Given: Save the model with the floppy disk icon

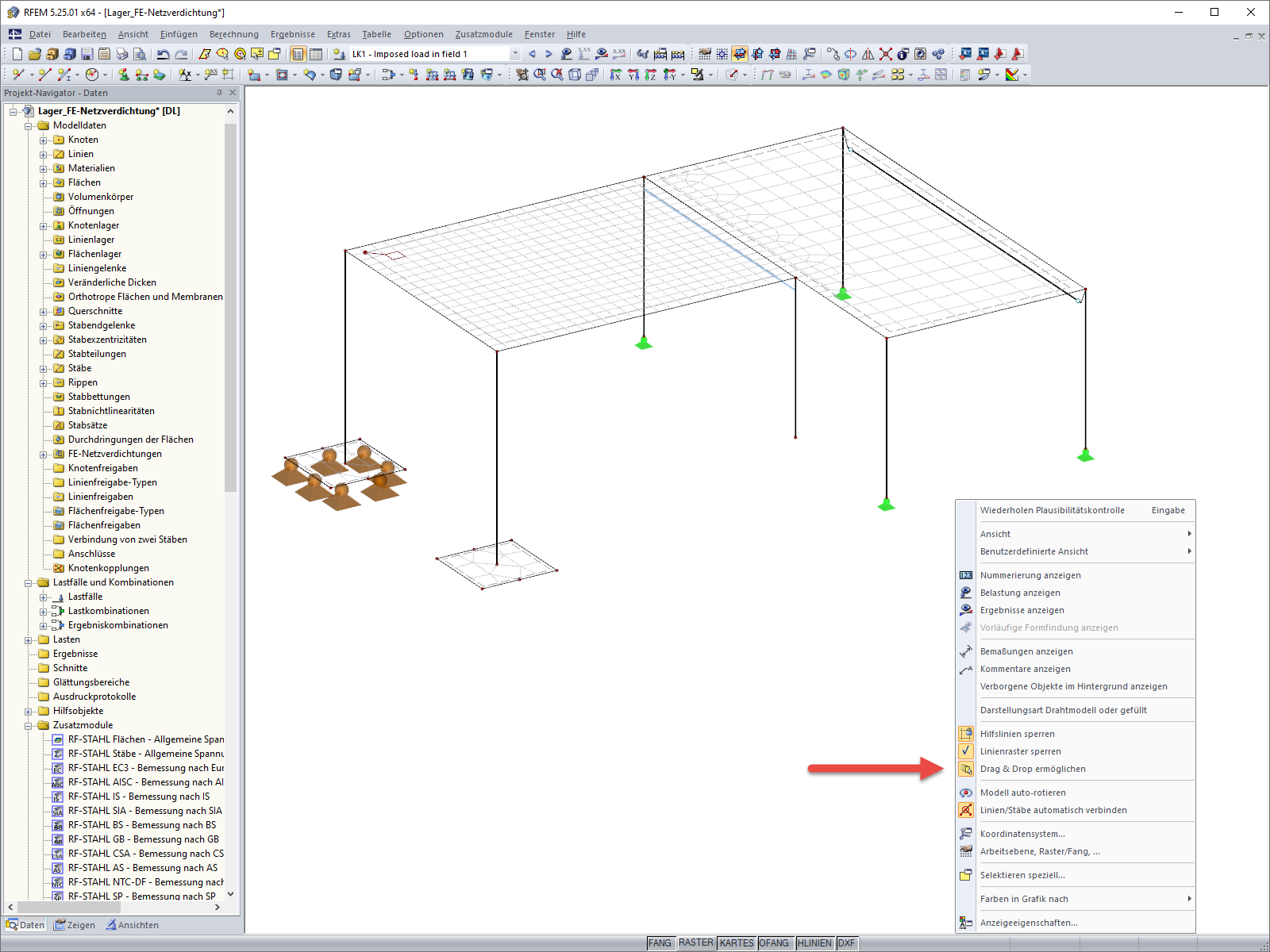Looking at the screenshot, I should [87, 54].
